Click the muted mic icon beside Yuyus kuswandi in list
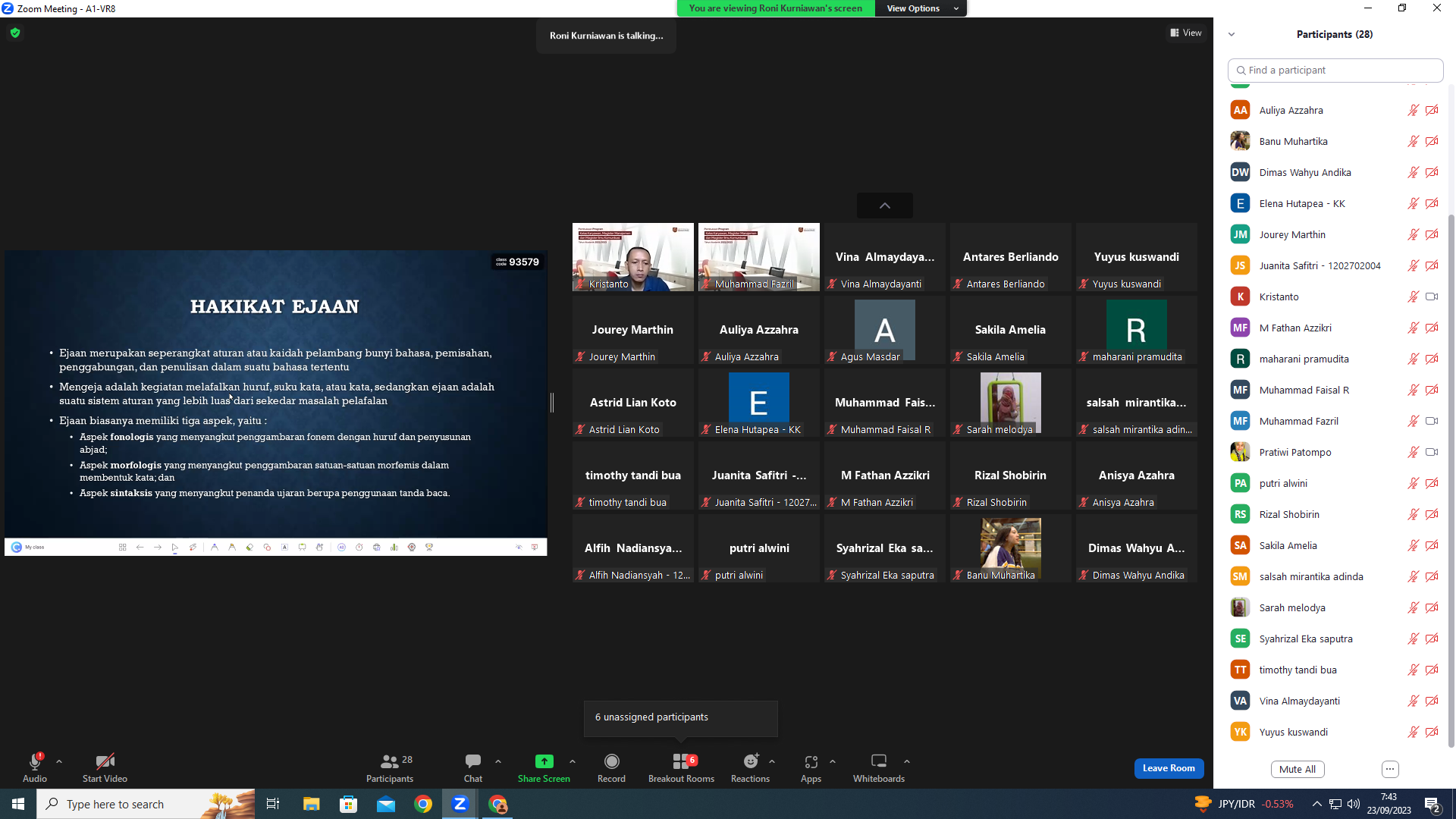Image resolution: width=1456 pixels, height=819 pixels. click(1413, 732)
